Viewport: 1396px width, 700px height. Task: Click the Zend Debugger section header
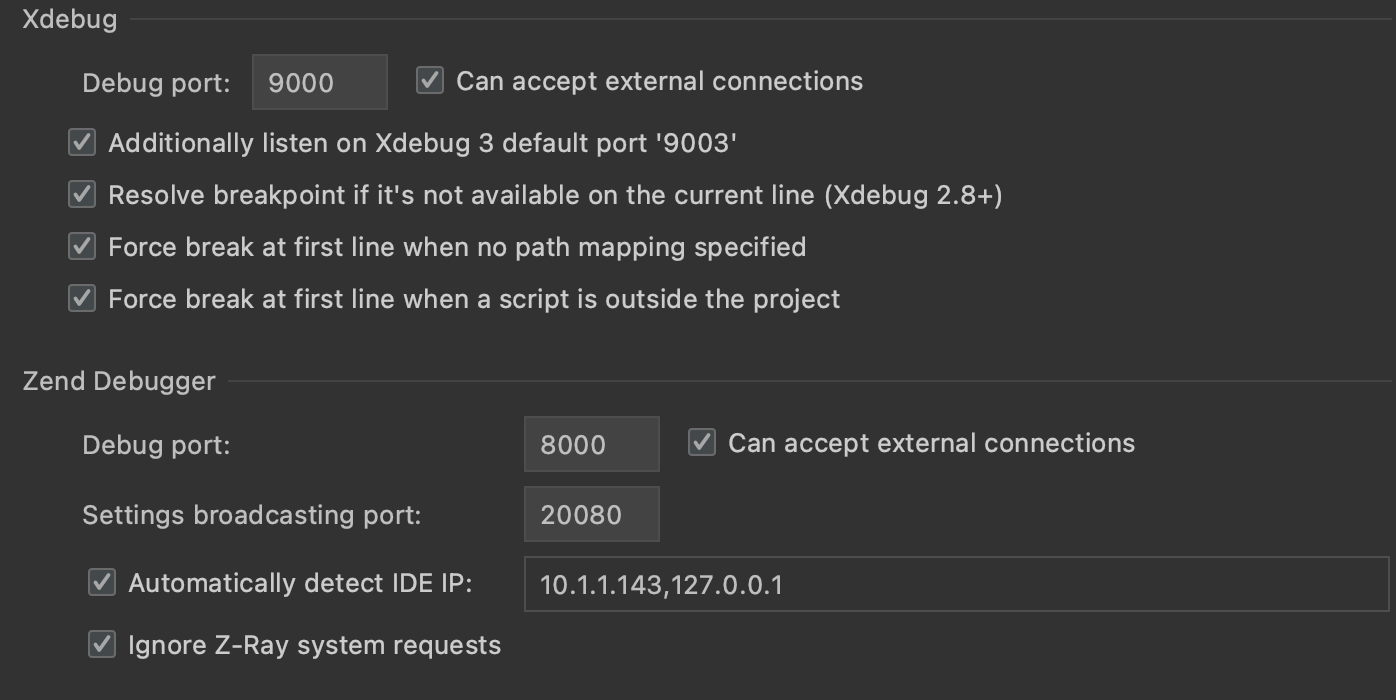coord(120,381)
